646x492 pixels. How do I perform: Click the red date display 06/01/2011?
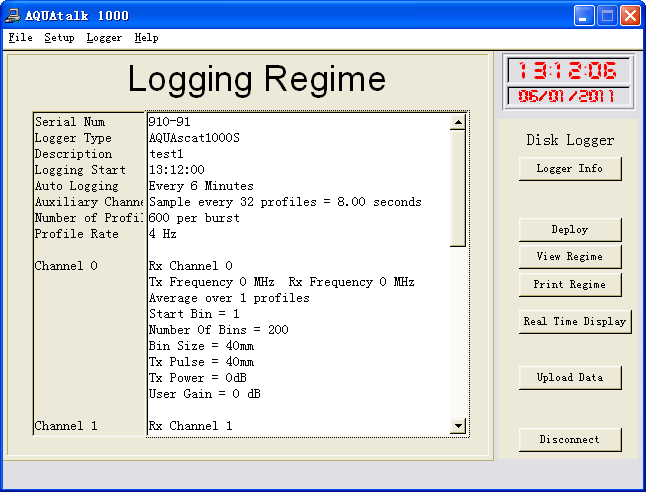click(569, 96)
